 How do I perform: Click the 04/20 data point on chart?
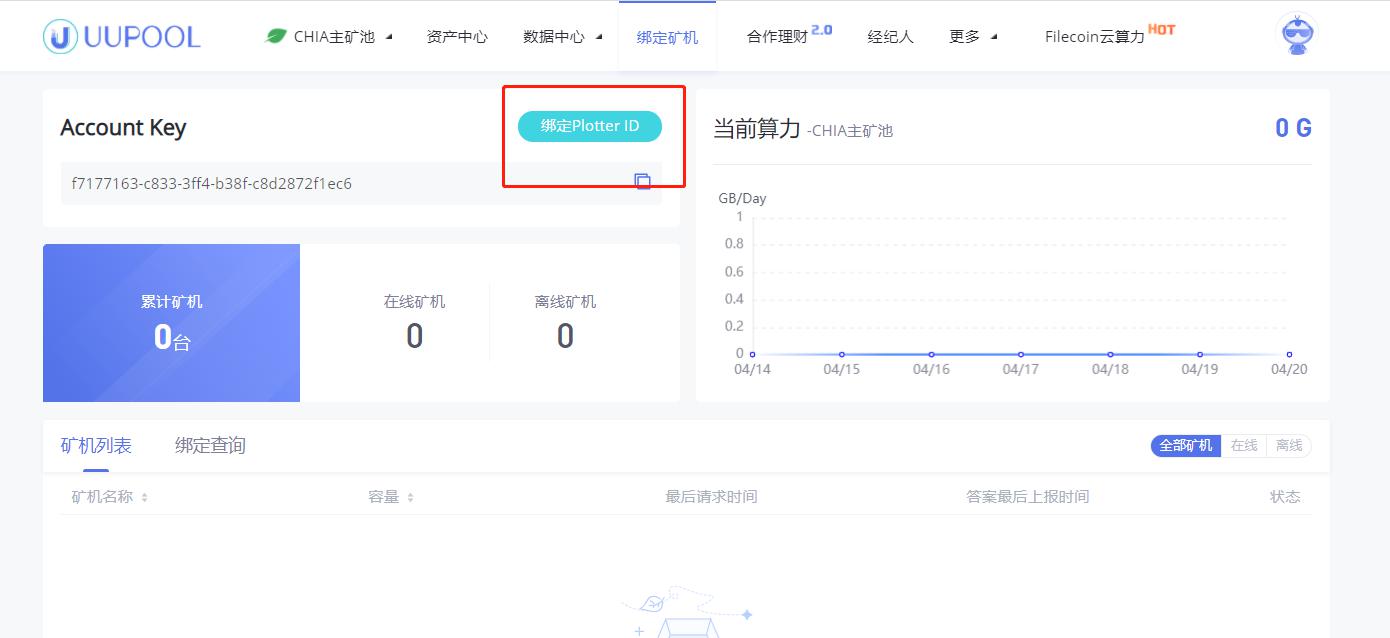(x=1289, y=354)
